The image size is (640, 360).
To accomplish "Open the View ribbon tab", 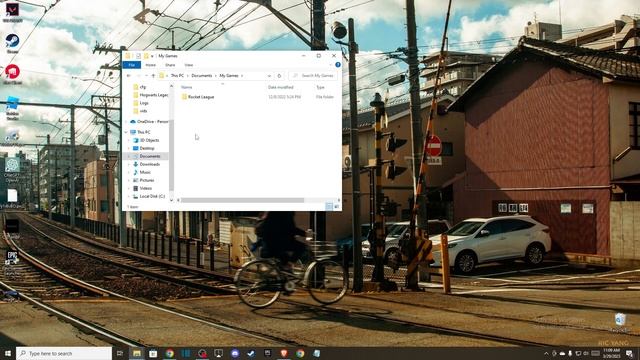I will [189, 65].
